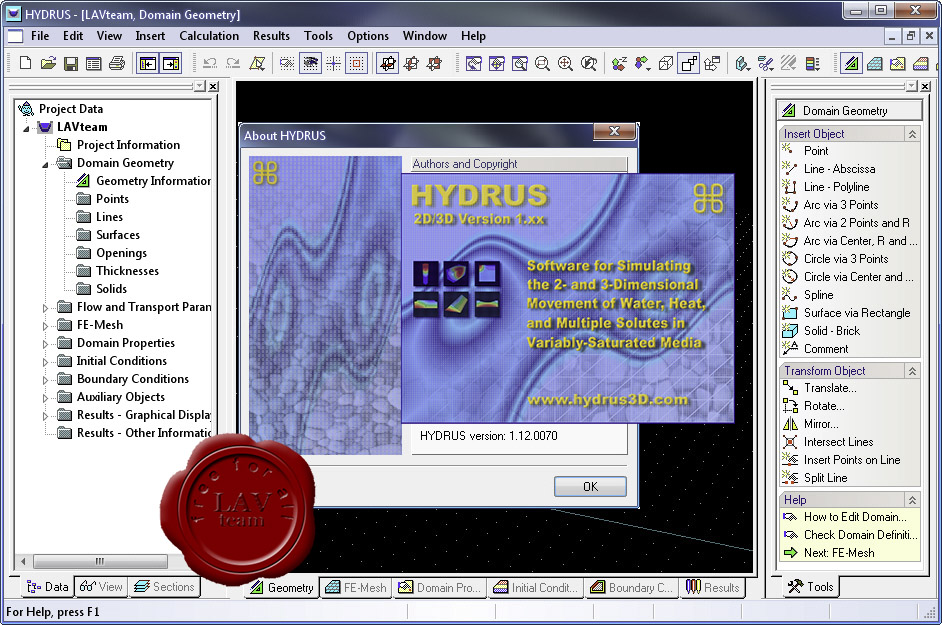Choose Solid - Brick insert tool
The height and width of the screenshot is (625, 942).
point(831,331)
